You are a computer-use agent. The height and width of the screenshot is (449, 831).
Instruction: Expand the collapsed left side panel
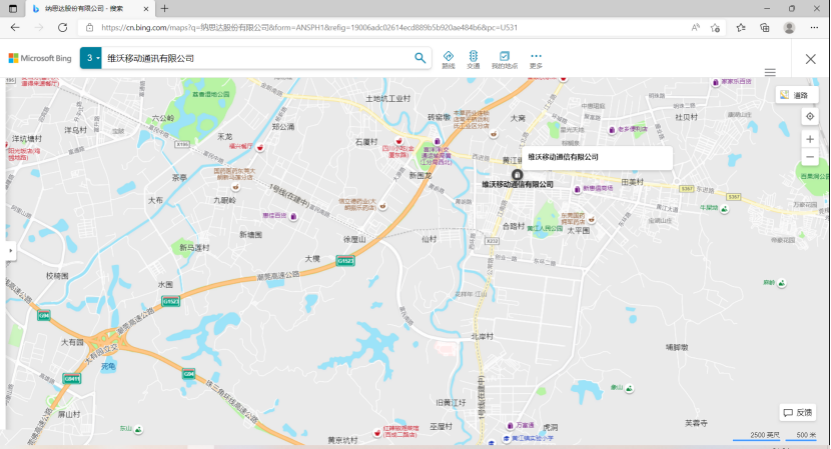pos(10,250)
